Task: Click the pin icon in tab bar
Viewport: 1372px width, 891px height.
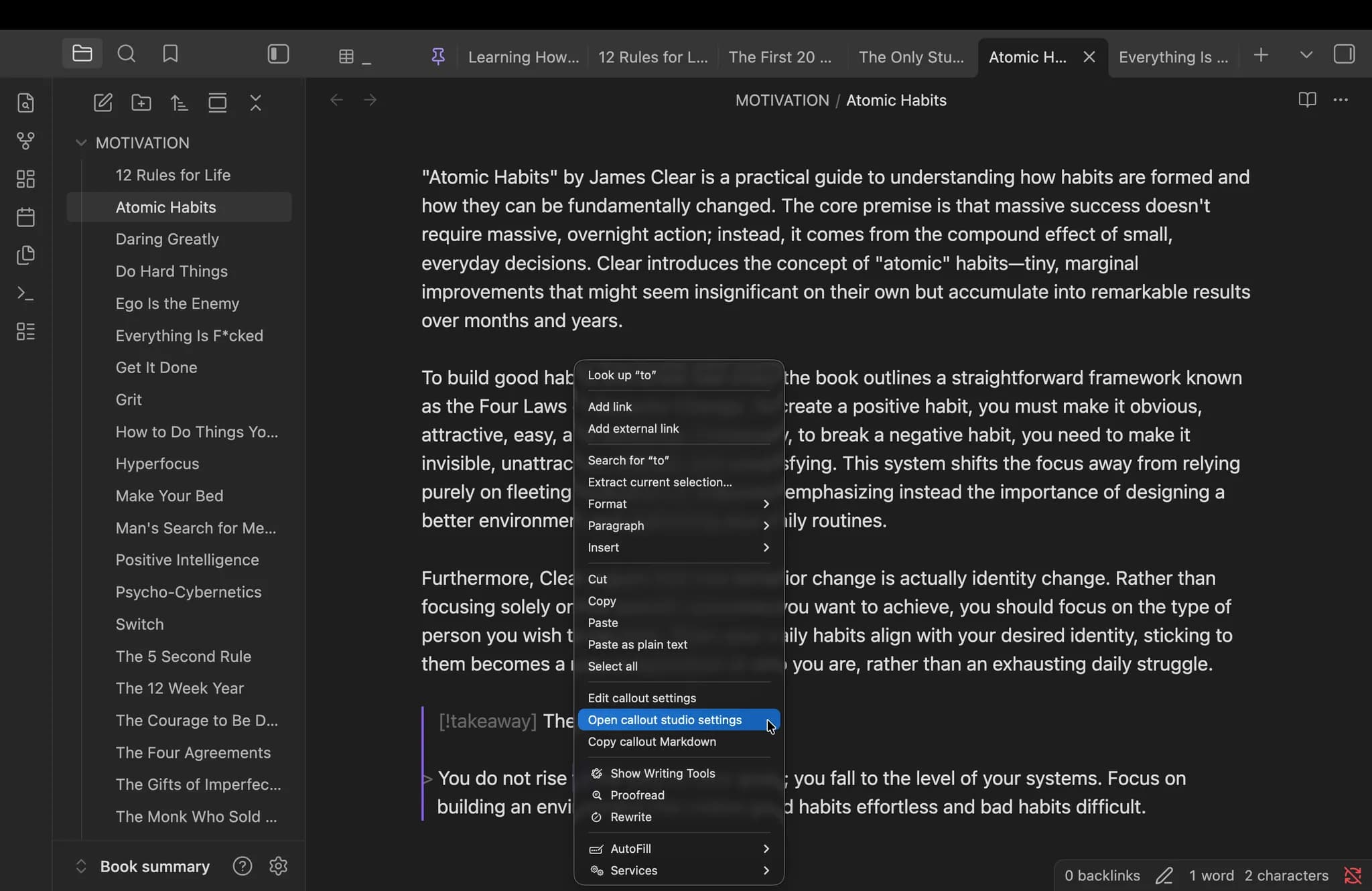Action: [x=438, y=57]
